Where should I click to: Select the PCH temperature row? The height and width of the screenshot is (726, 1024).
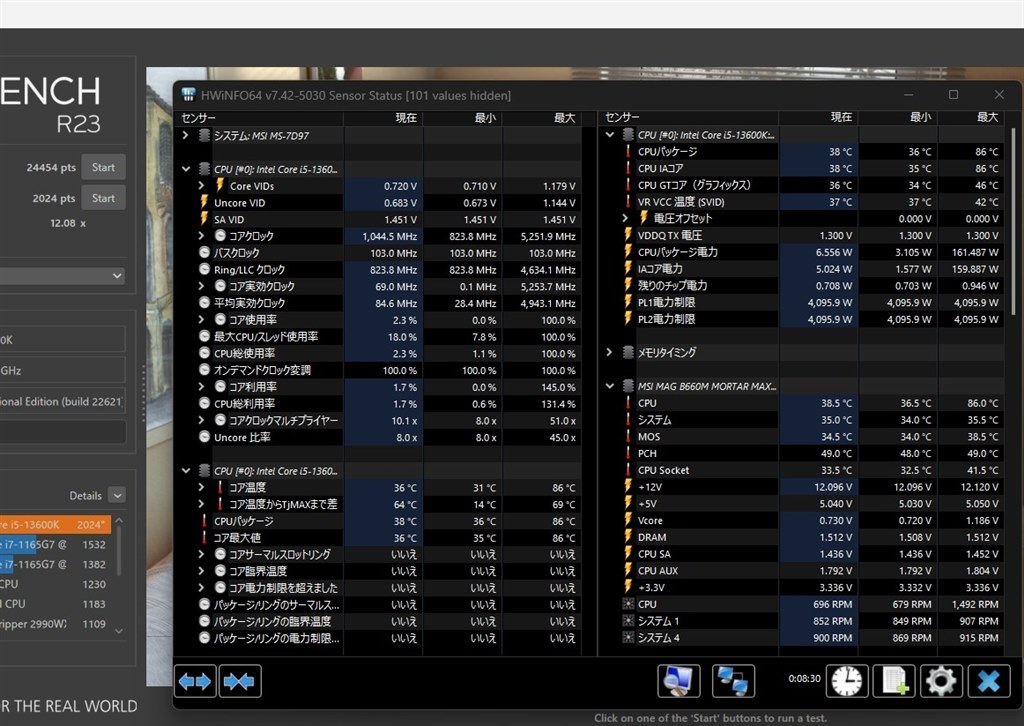[812, 453]
